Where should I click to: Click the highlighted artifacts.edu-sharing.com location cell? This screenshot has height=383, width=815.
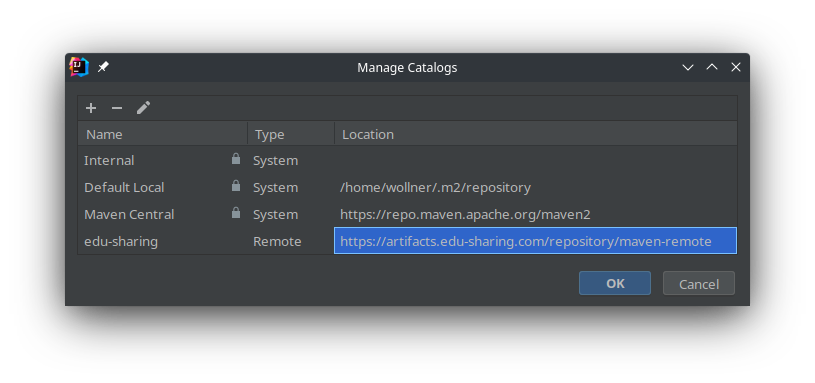tap(535, 241)
